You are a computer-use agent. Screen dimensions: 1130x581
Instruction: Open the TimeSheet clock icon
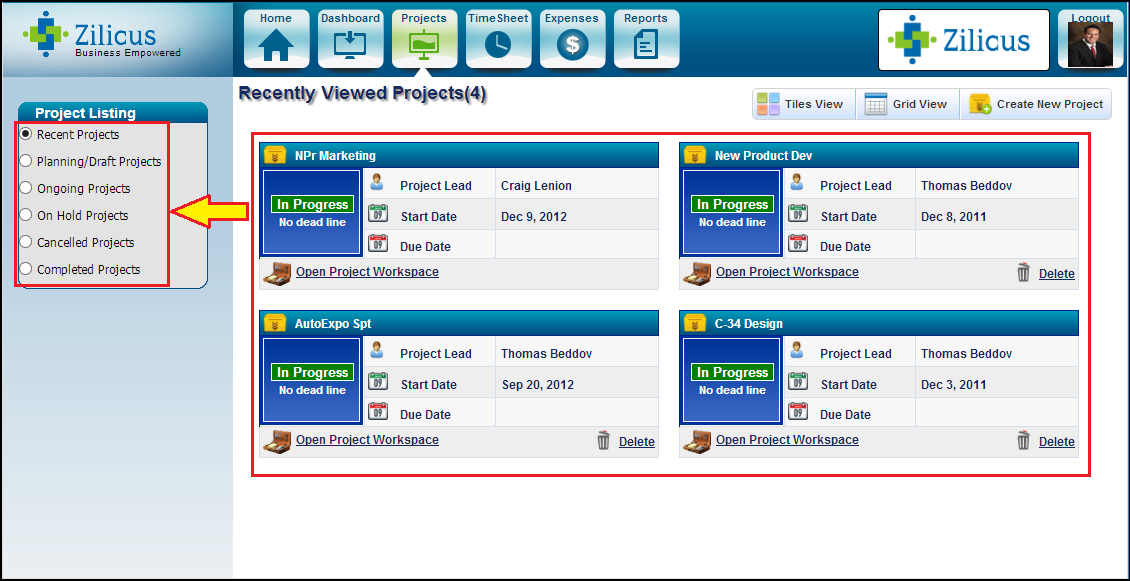pos(498,45)
